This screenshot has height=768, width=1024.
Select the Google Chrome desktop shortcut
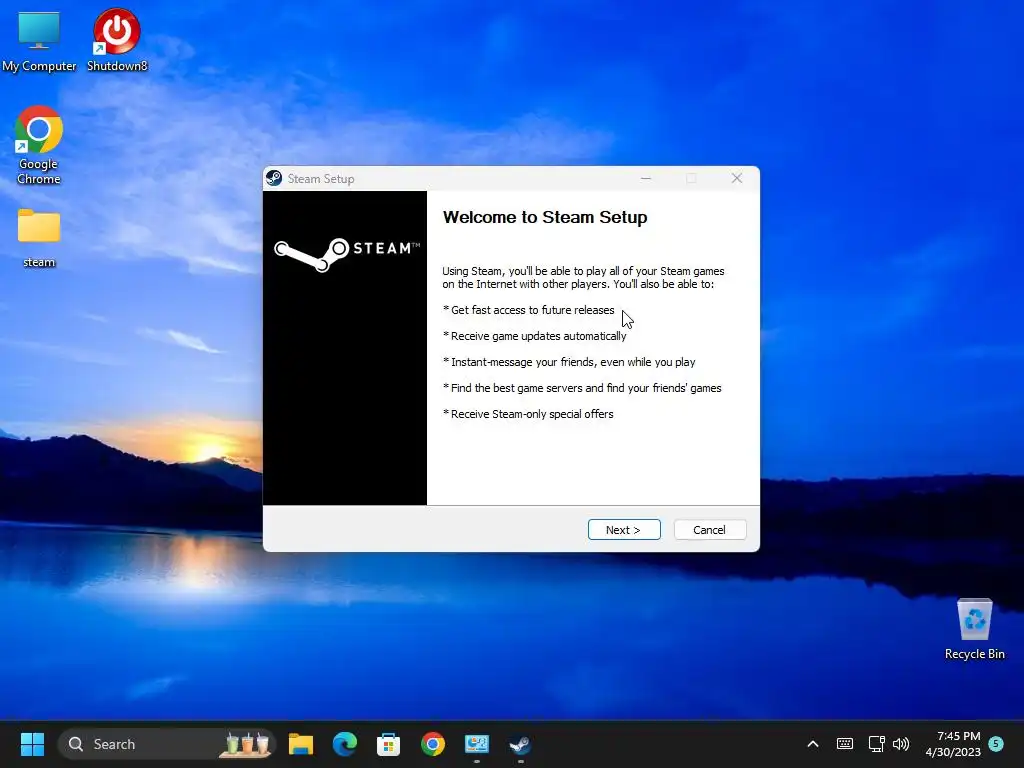[x=39, y=146]
